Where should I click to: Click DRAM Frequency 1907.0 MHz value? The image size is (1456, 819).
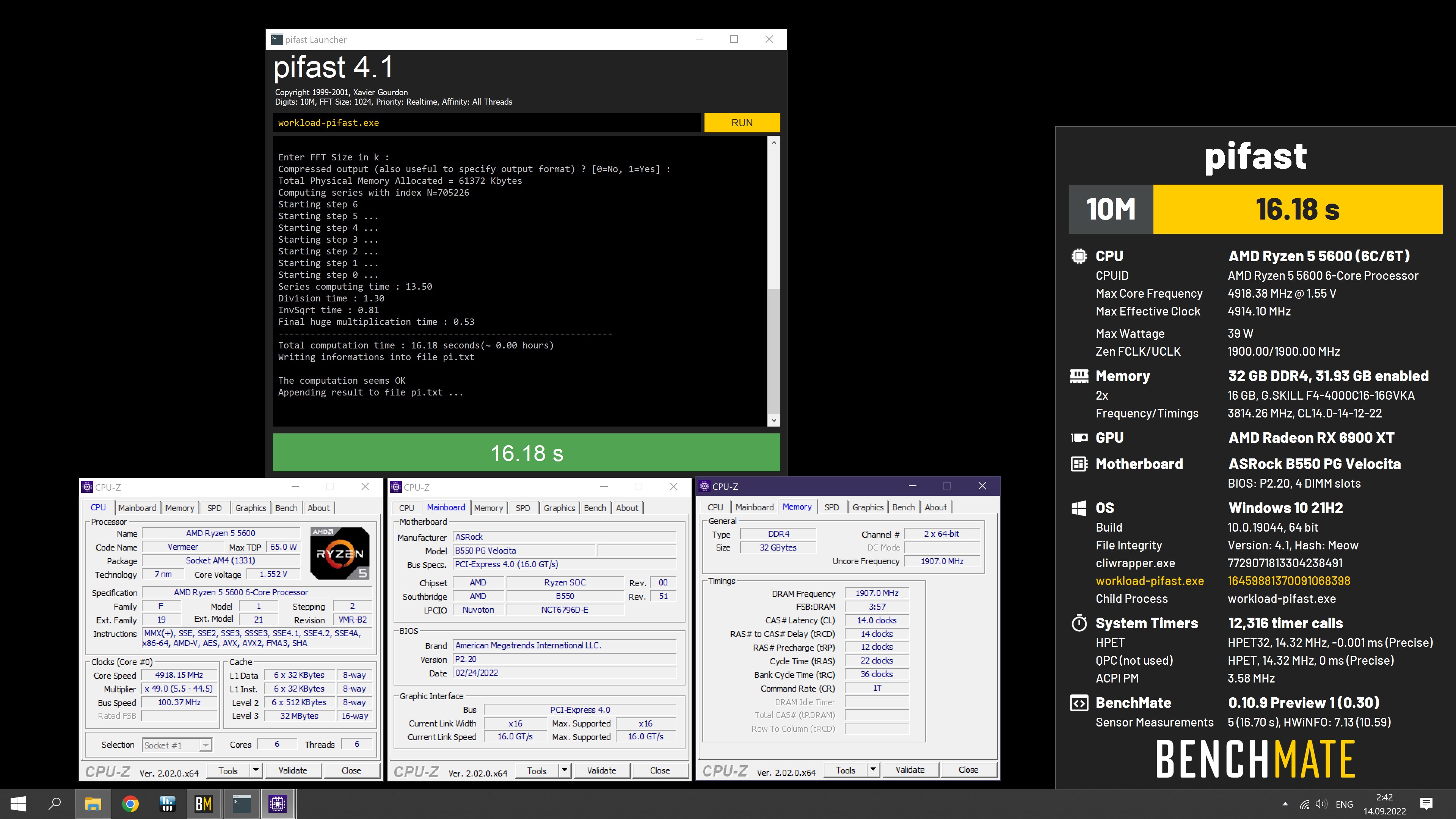(877, 593)
